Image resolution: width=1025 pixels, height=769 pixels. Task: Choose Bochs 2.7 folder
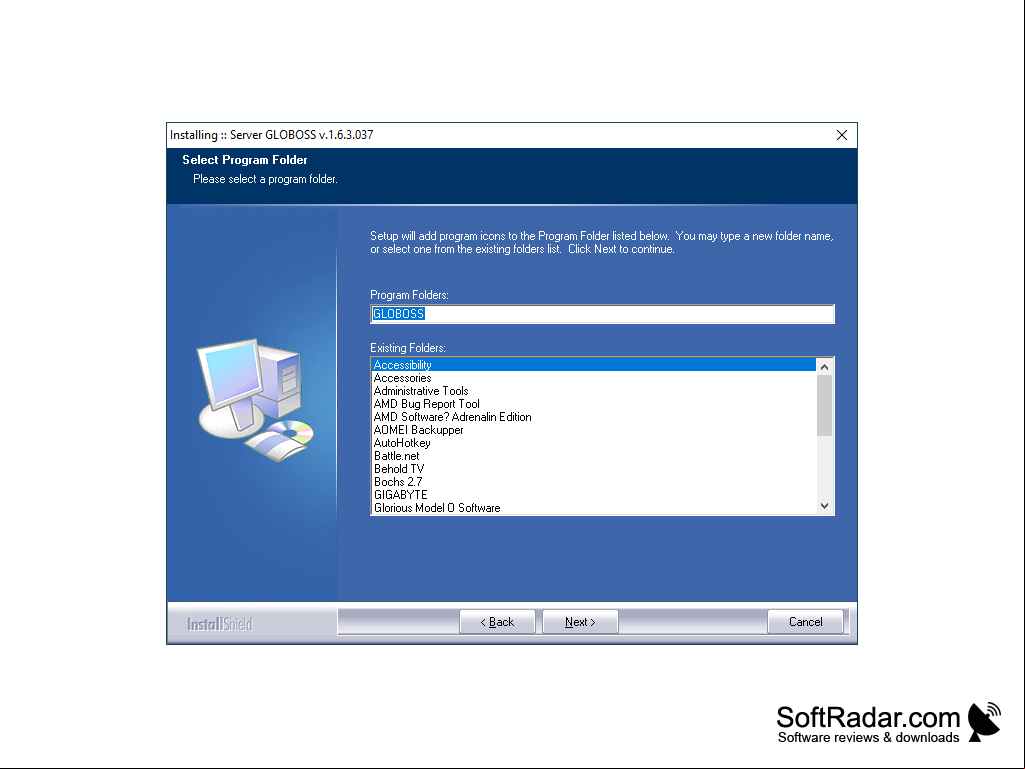tap(594, 482)
